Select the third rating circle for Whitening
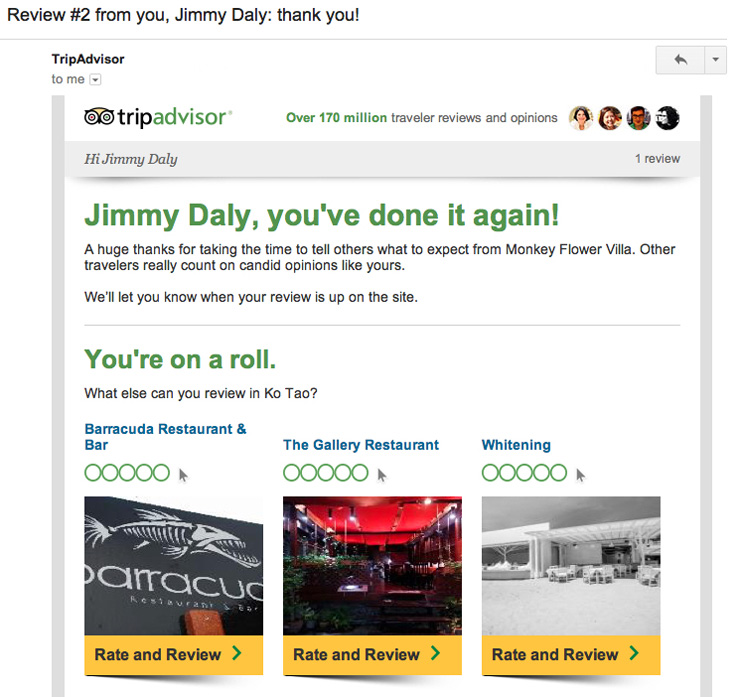Viewport: 740px width, 697px height. click(x=525, y=473)
